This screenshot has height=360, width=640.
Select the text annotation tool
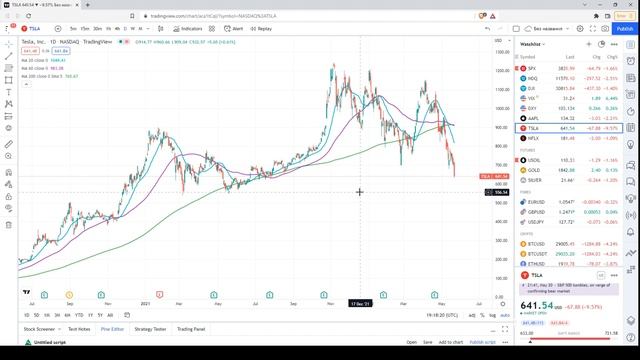click(9, 92)
